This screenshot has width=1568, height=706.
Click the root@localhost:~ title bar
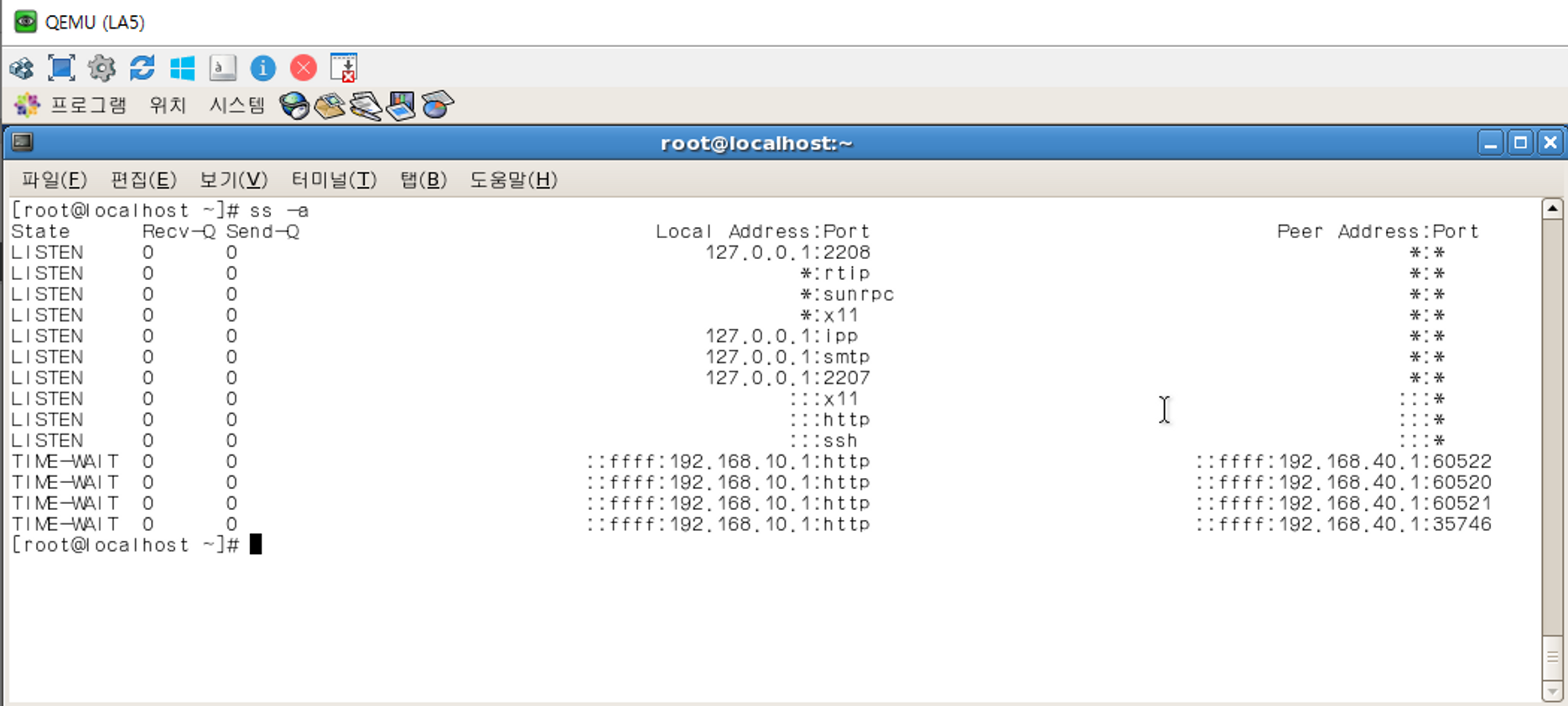click(756, 143)
